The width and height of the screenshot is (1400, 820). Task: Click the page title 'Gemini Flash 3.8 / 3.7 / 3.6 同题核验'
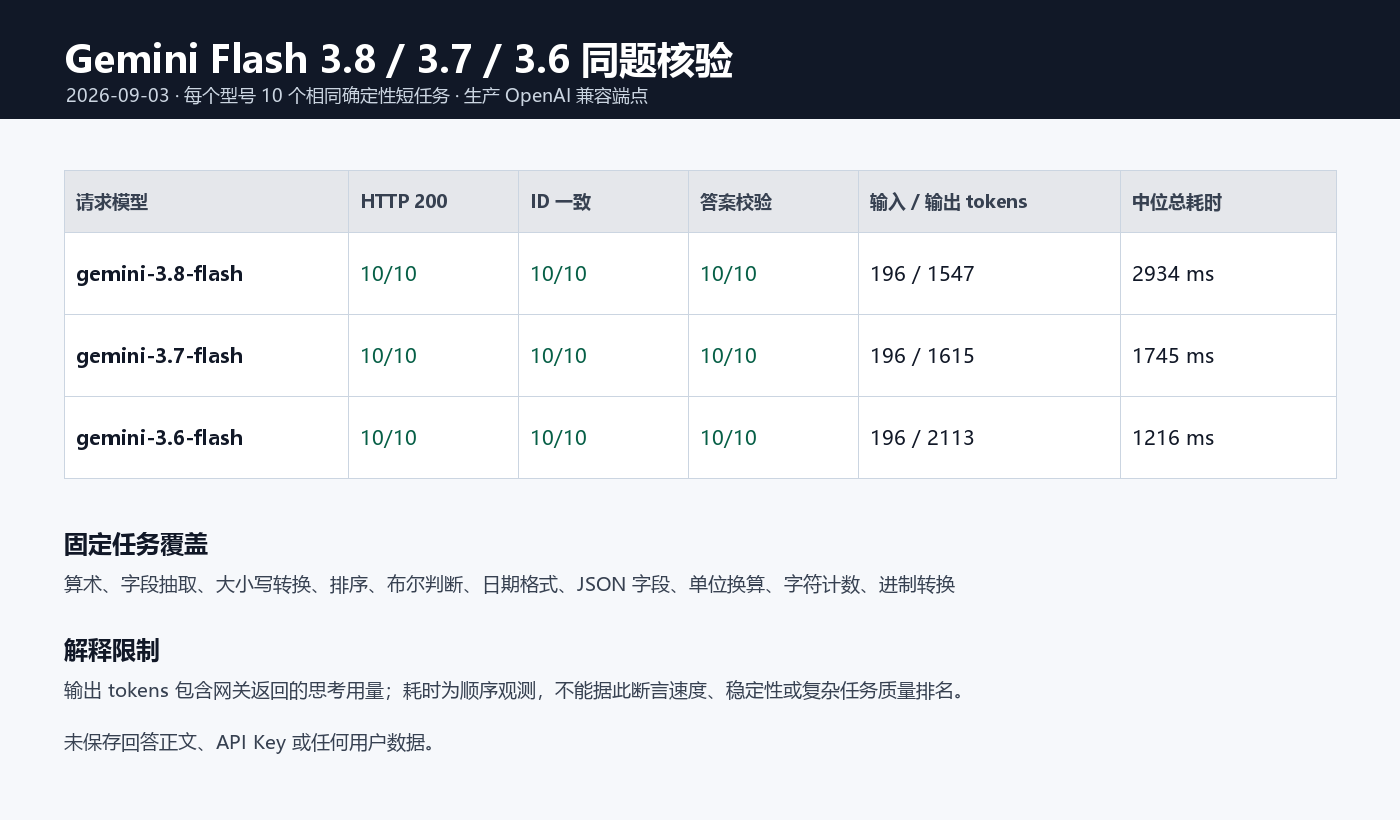398,60
